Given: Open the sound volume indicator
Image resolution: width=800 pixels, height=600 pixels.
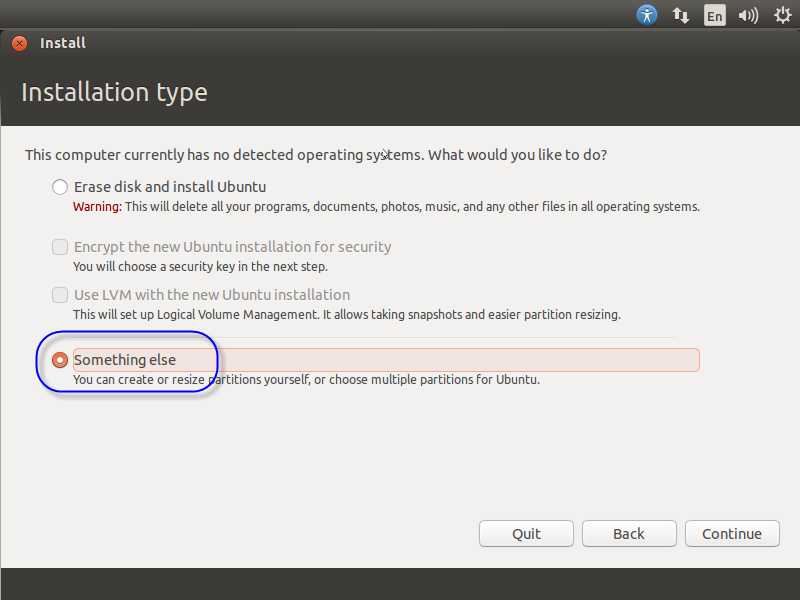Looking at the screenshot, I should (x=748, y=15).
